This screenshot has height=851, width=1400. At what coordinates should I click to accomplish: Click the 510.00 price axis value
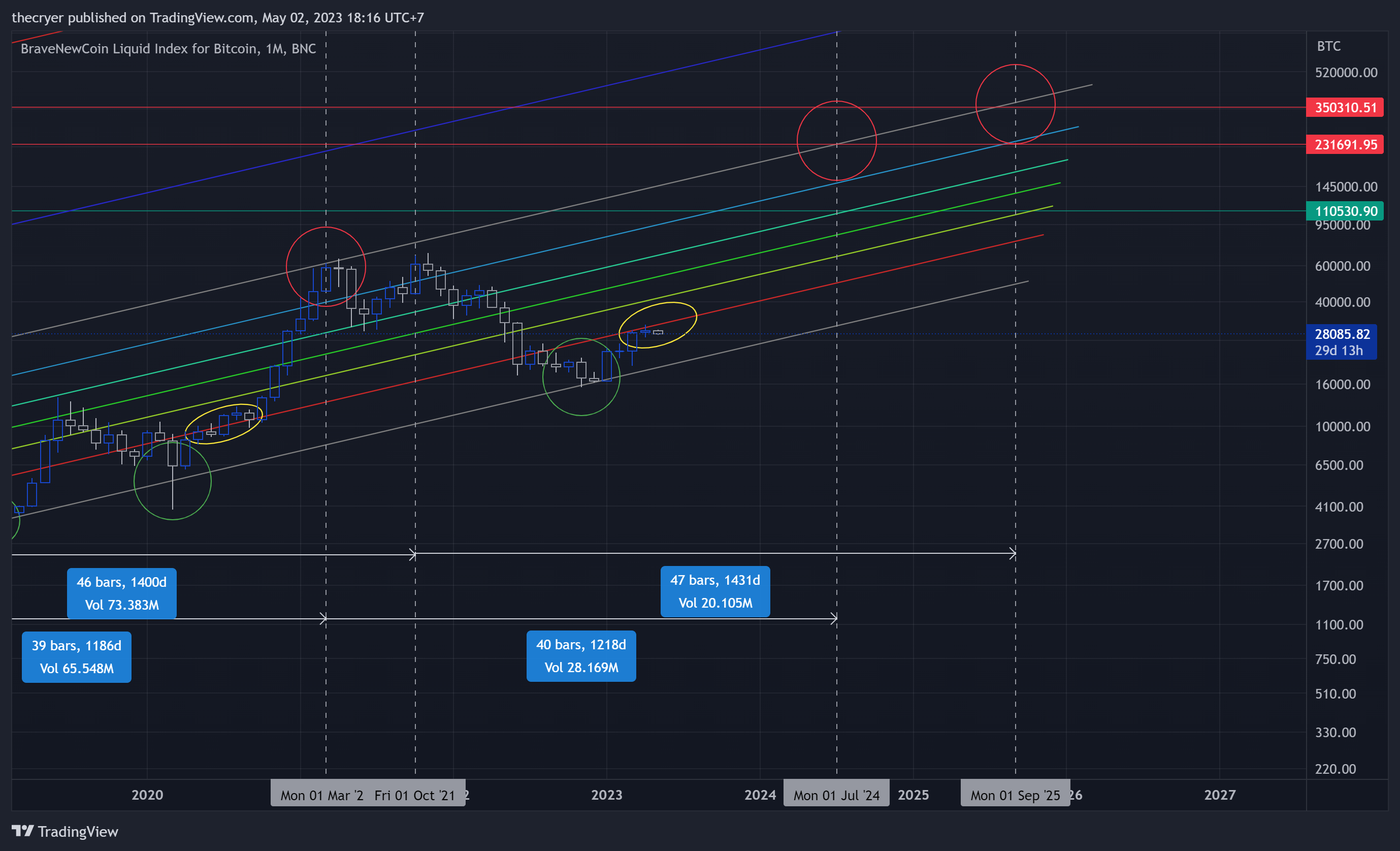coord(1335,694)
